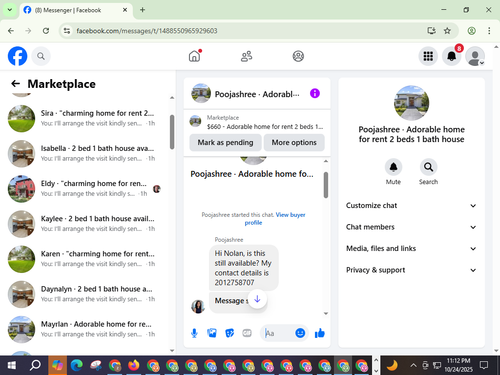Choose a GIF icon

(x=247, y=333)
